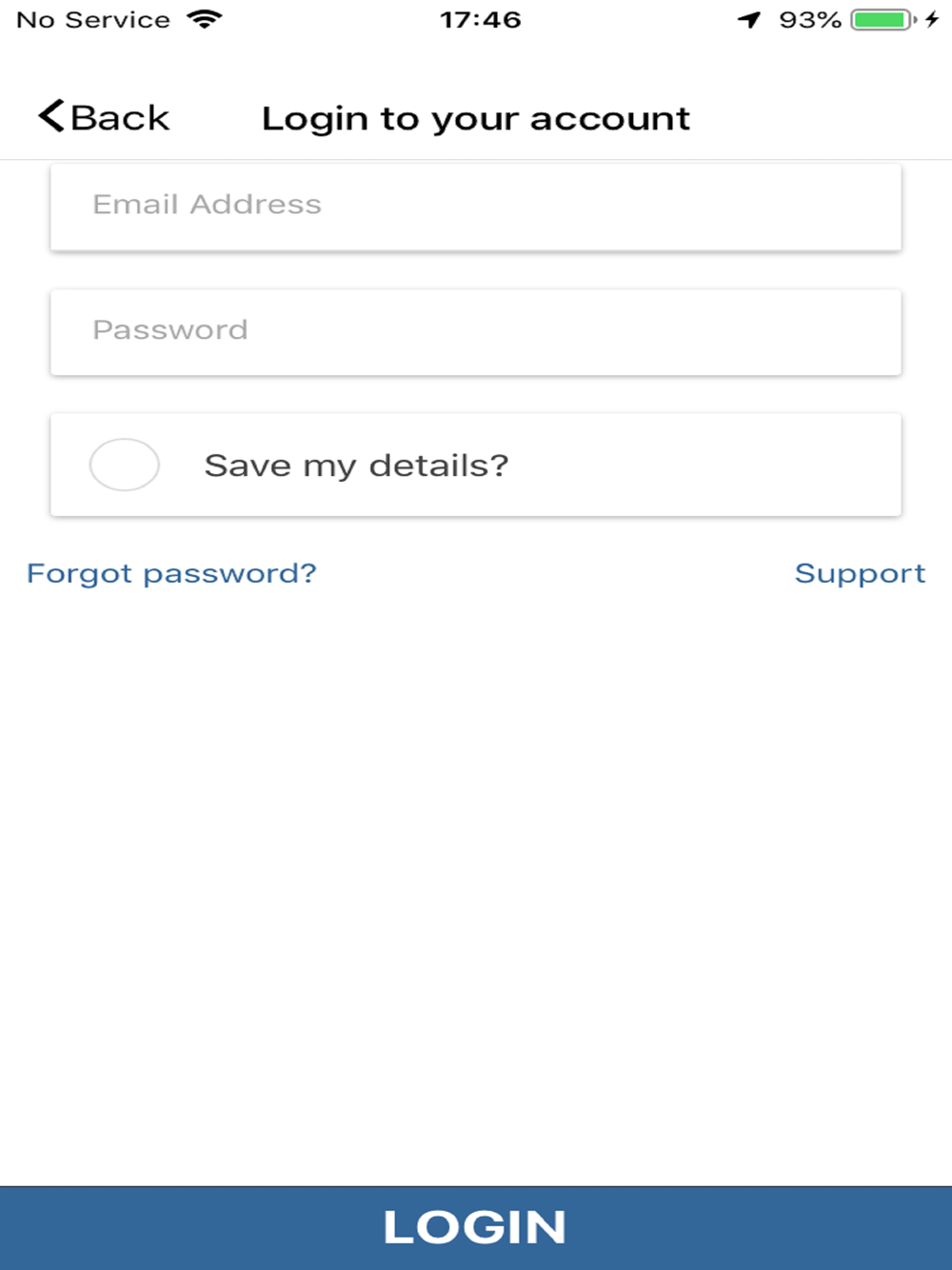The image size is (952, 1270).
Task: Tap the 17:46 clock in status bar
Action: 480,19
